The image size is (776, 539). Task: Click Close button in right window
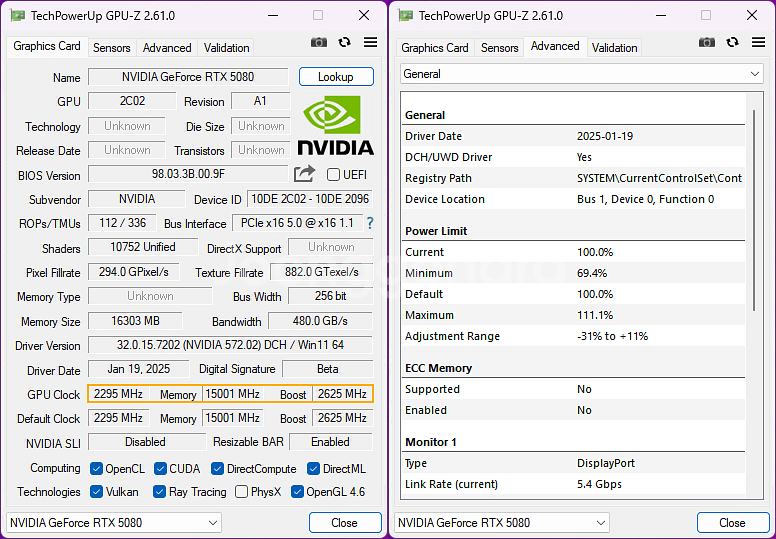point(733,523)
